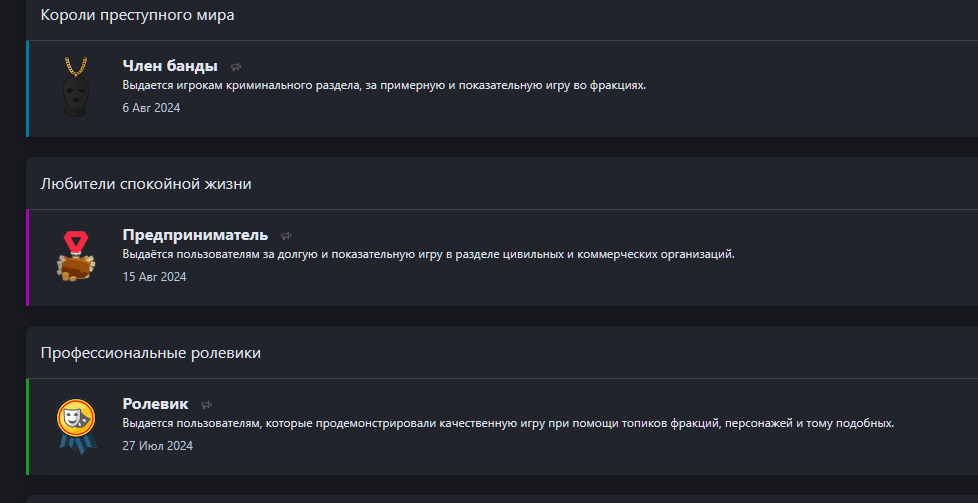Click the green stripe beside Ролевик
This screenshot has height=503, width=978.
27,427
